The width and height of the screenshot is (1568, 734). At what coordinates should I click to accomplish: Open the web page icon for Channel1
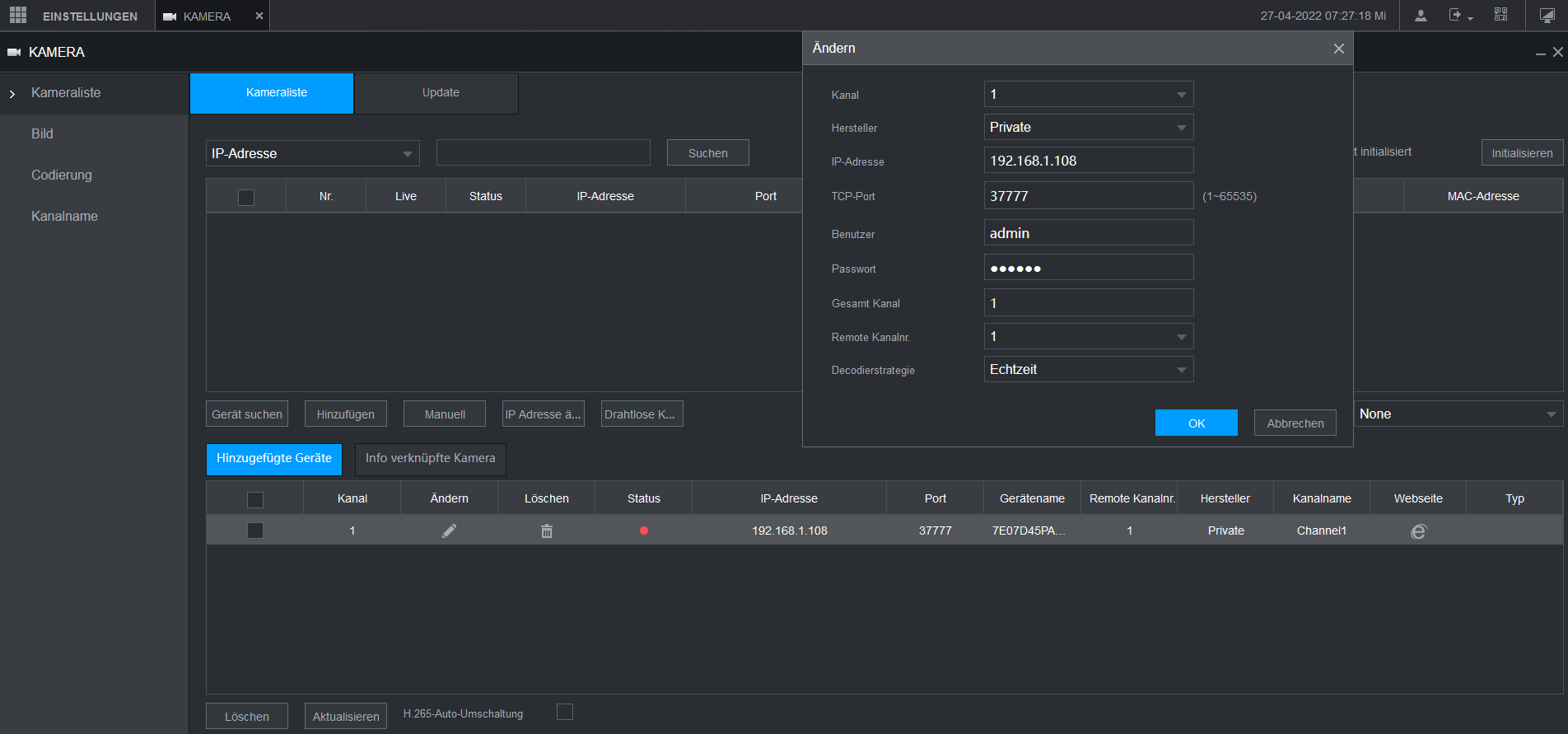1417,532
